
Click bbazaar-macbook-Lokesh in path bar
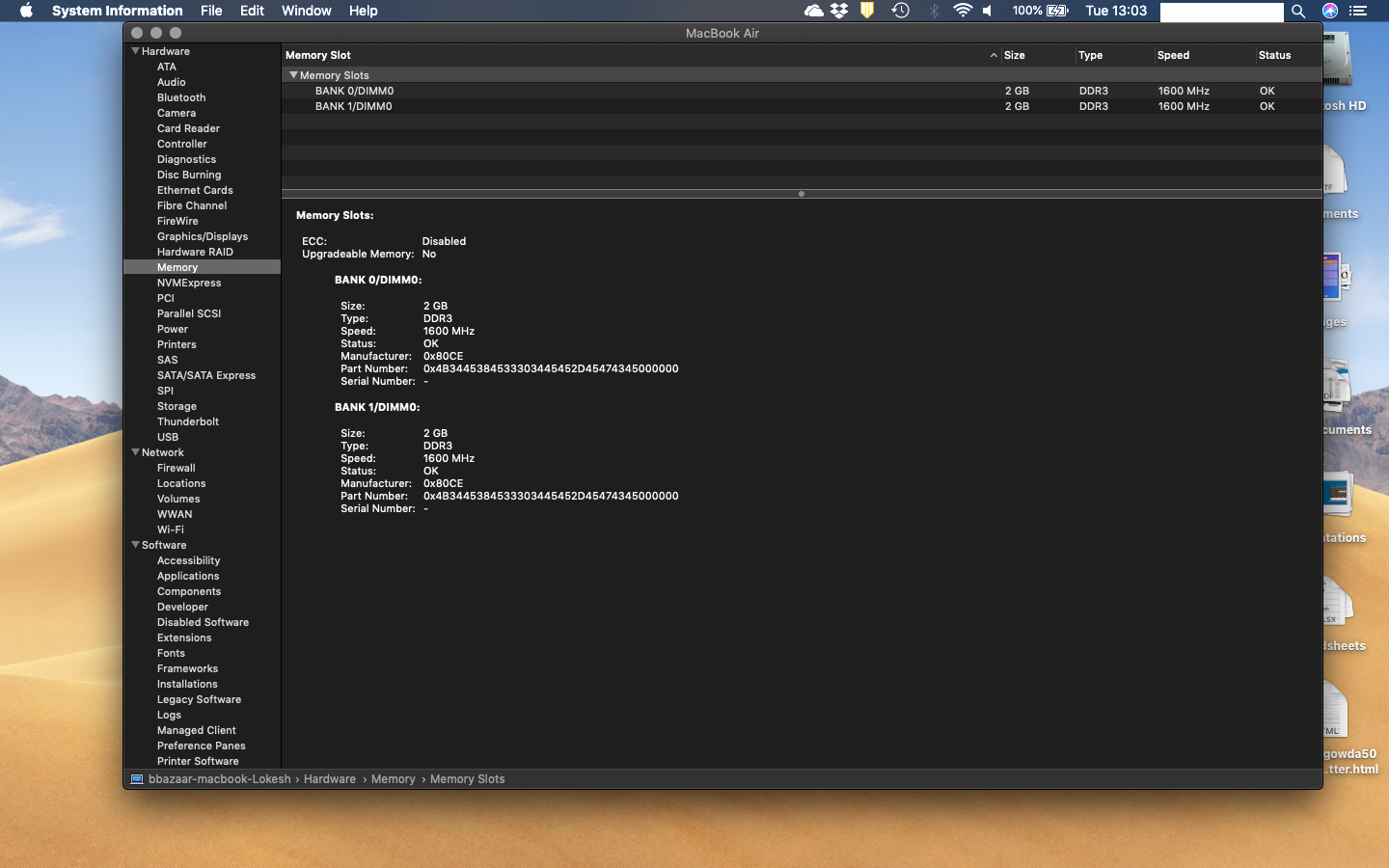click(220, 779)
